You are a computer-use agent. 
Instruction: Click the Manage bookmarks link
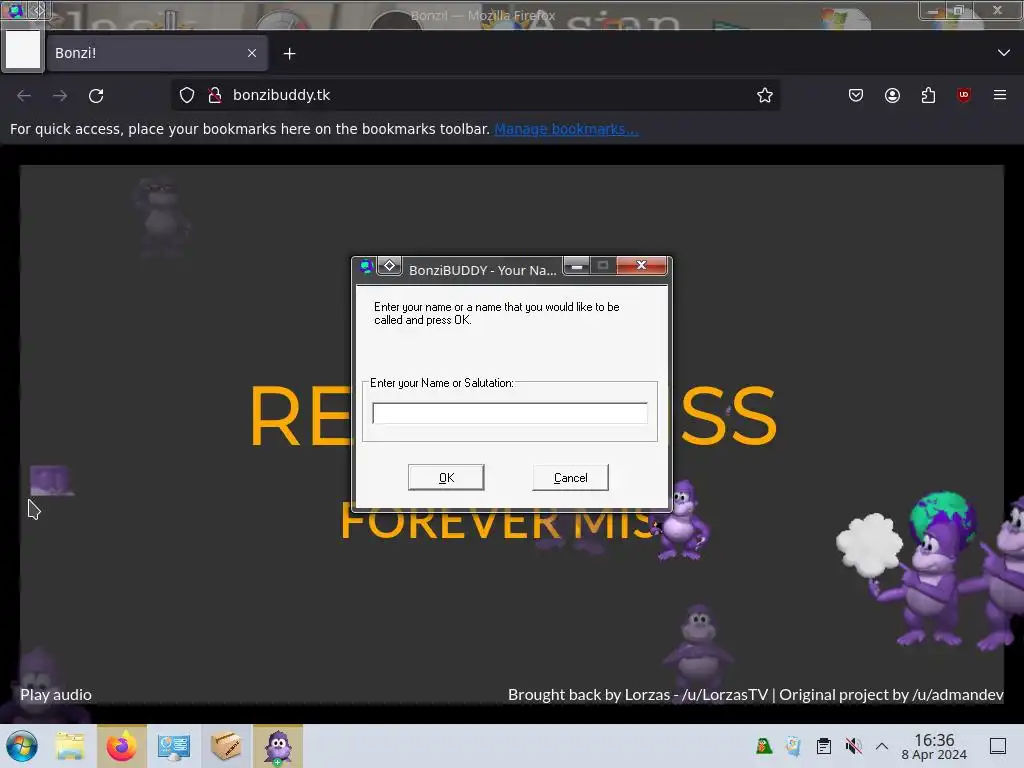pyautogui.click(x=566, y=129)
